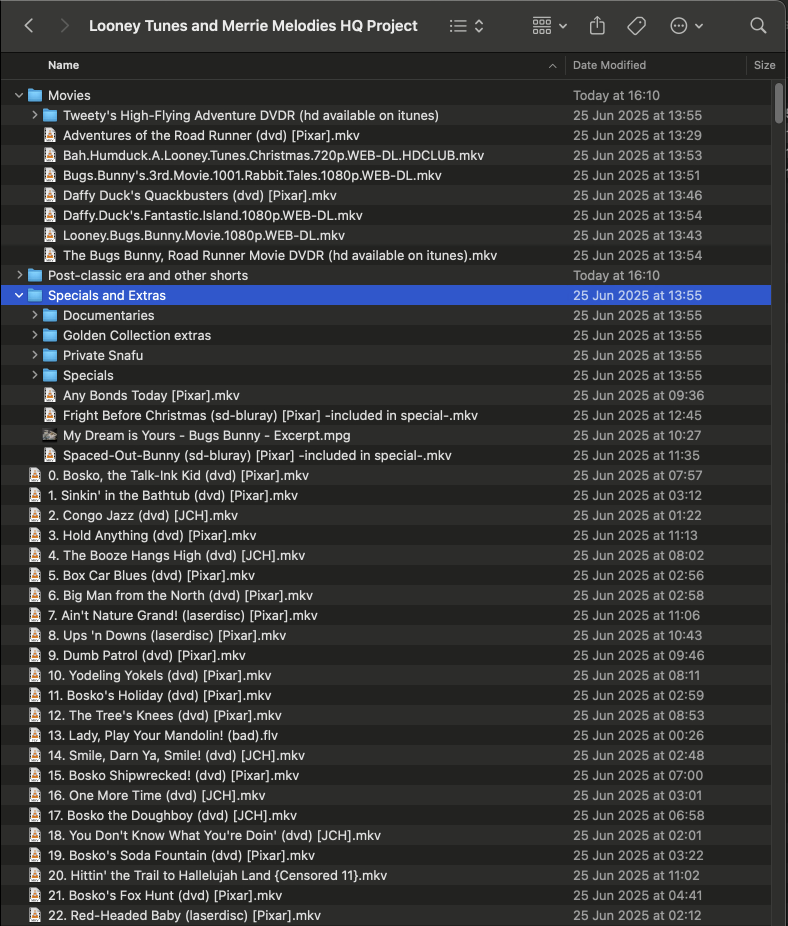Sort by the Name column header
Image resolution: width=788 pixels, height=926 pixels.
point(64,65)
